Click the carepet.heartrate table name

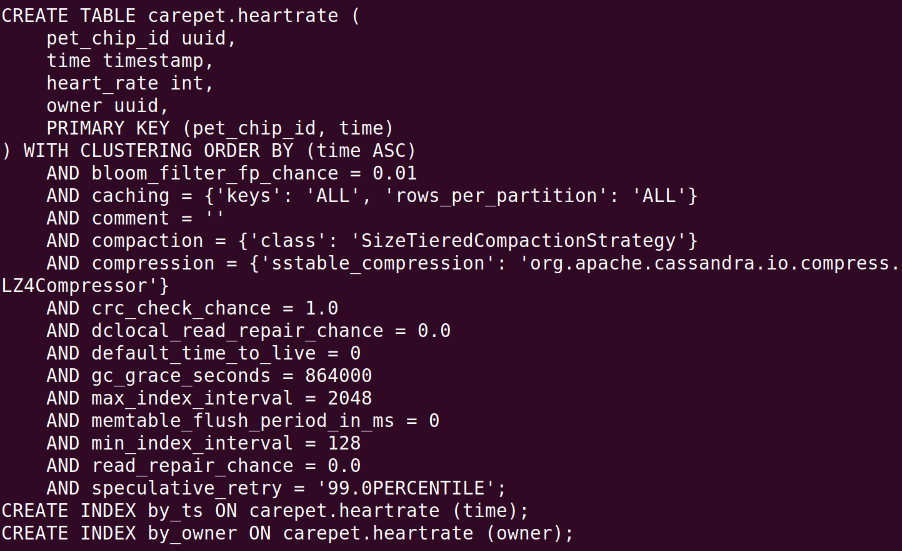243,16
